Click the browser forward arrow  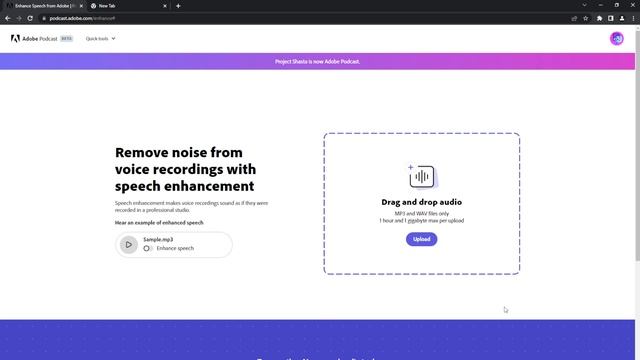click(x=19, y=18)
